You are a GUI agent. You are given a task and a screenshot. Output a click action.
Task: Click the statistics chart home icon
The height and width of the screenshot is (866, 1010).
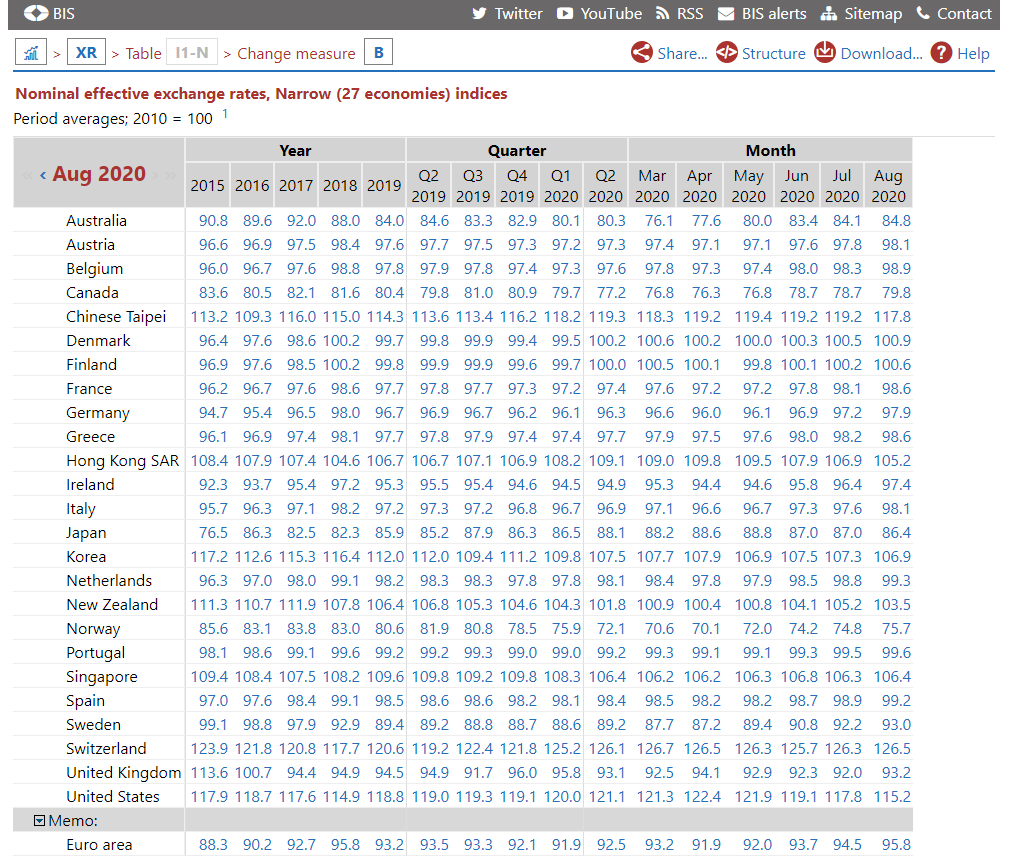[31, 53]
